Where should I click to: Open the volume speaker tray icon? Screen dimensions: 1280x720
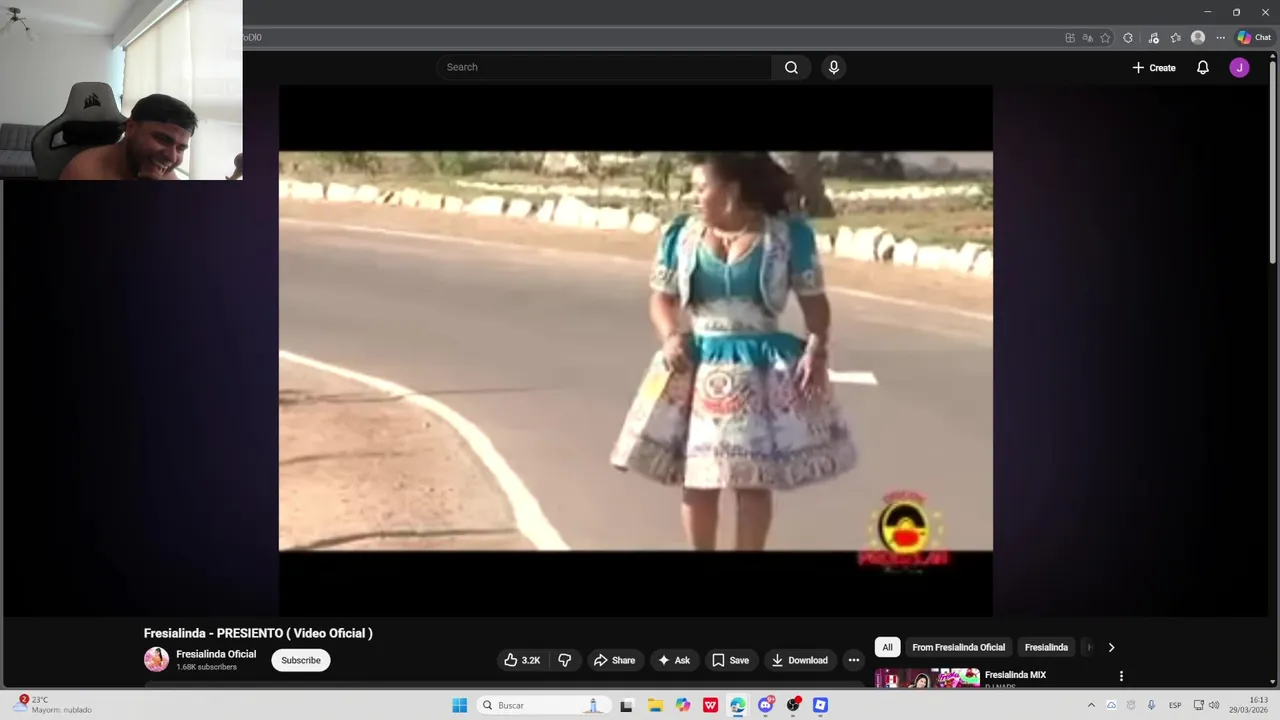pos(1214,705)
